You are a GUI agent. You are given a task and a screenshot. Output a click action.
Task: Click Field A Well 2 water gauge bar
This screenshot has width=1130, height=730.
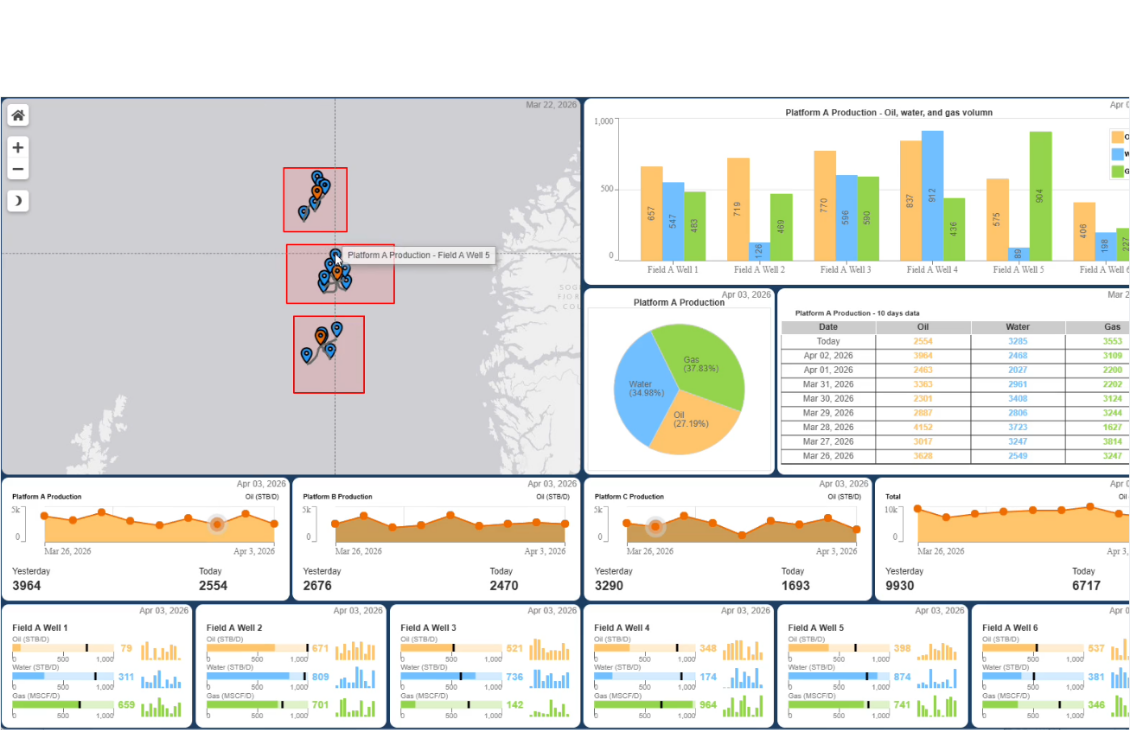257,676
